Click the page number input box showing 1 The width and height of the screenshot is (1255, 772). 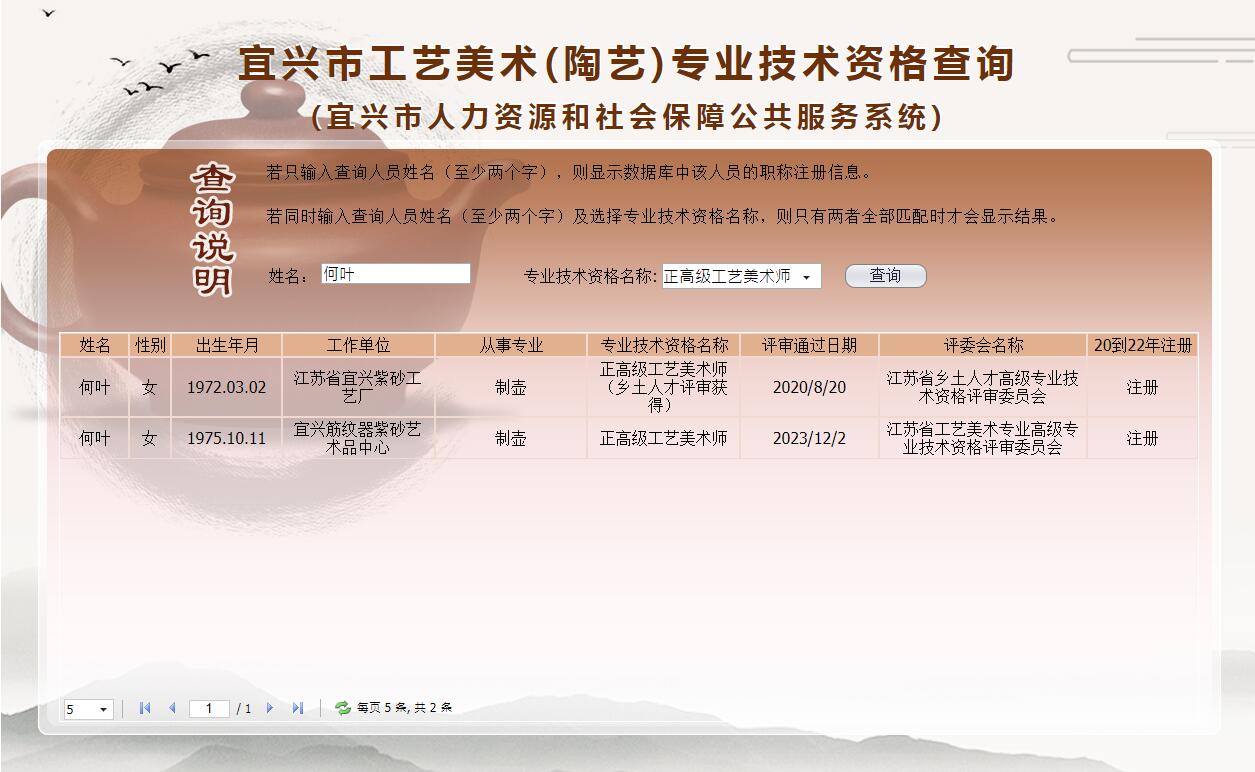coord(207,709)
